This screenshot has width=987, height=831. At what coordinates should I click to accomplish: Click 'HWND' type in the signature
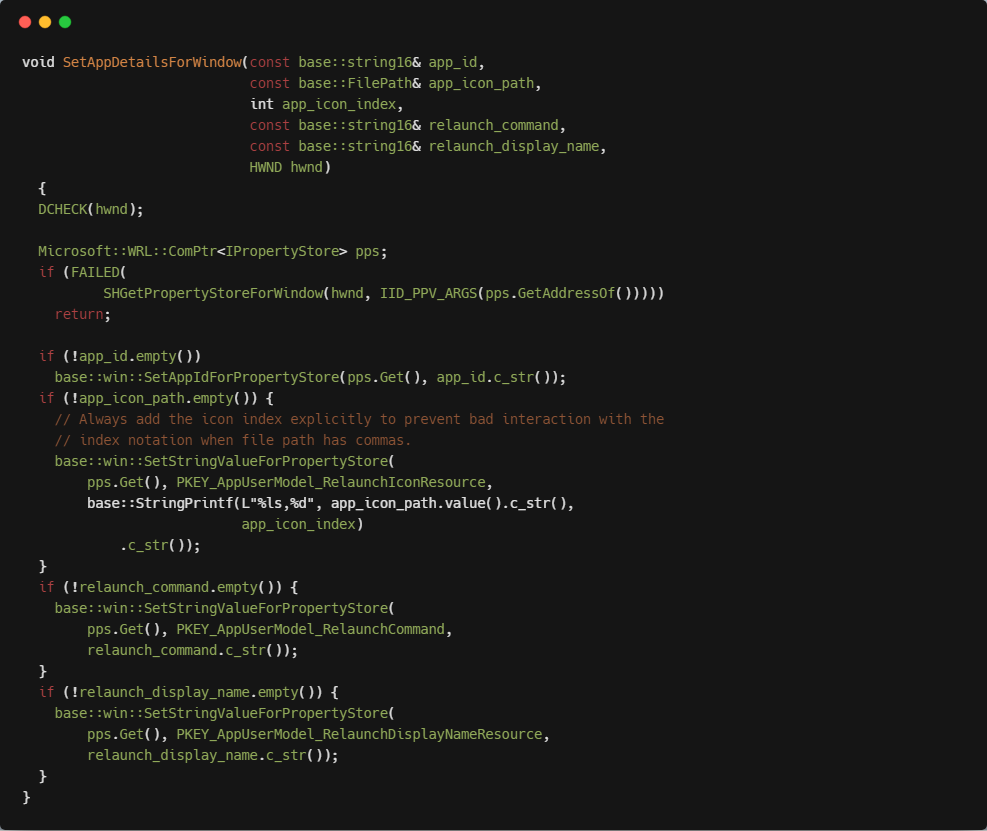click(266, 167)
